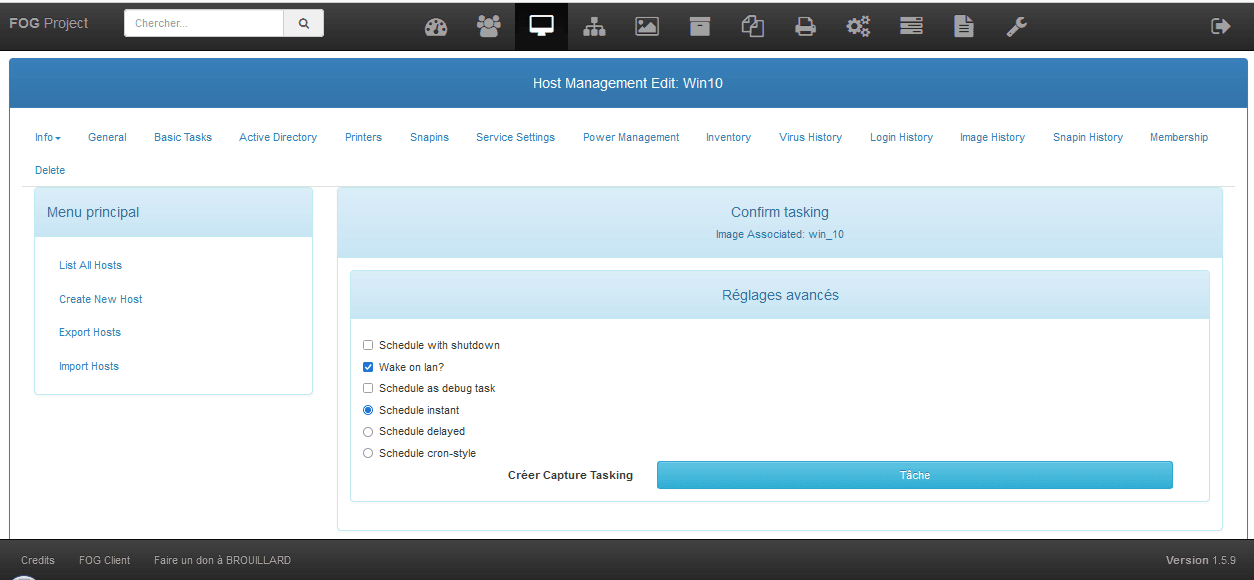Open the Snapins files icon
This screenshot has height=580, width=1254.
(x=753, y=27)
